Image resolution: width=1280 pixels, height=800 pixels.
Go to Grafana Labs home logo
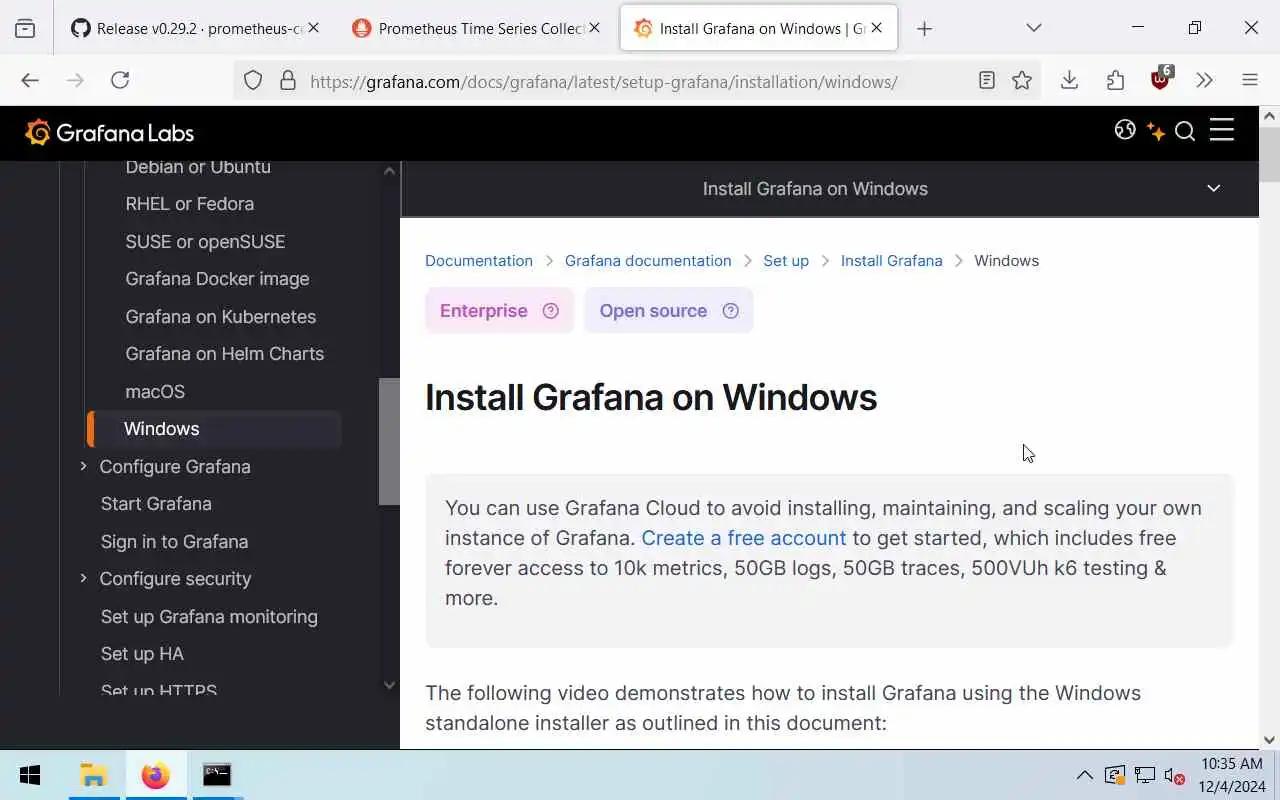pyautogui.click(x=109, y=133)
